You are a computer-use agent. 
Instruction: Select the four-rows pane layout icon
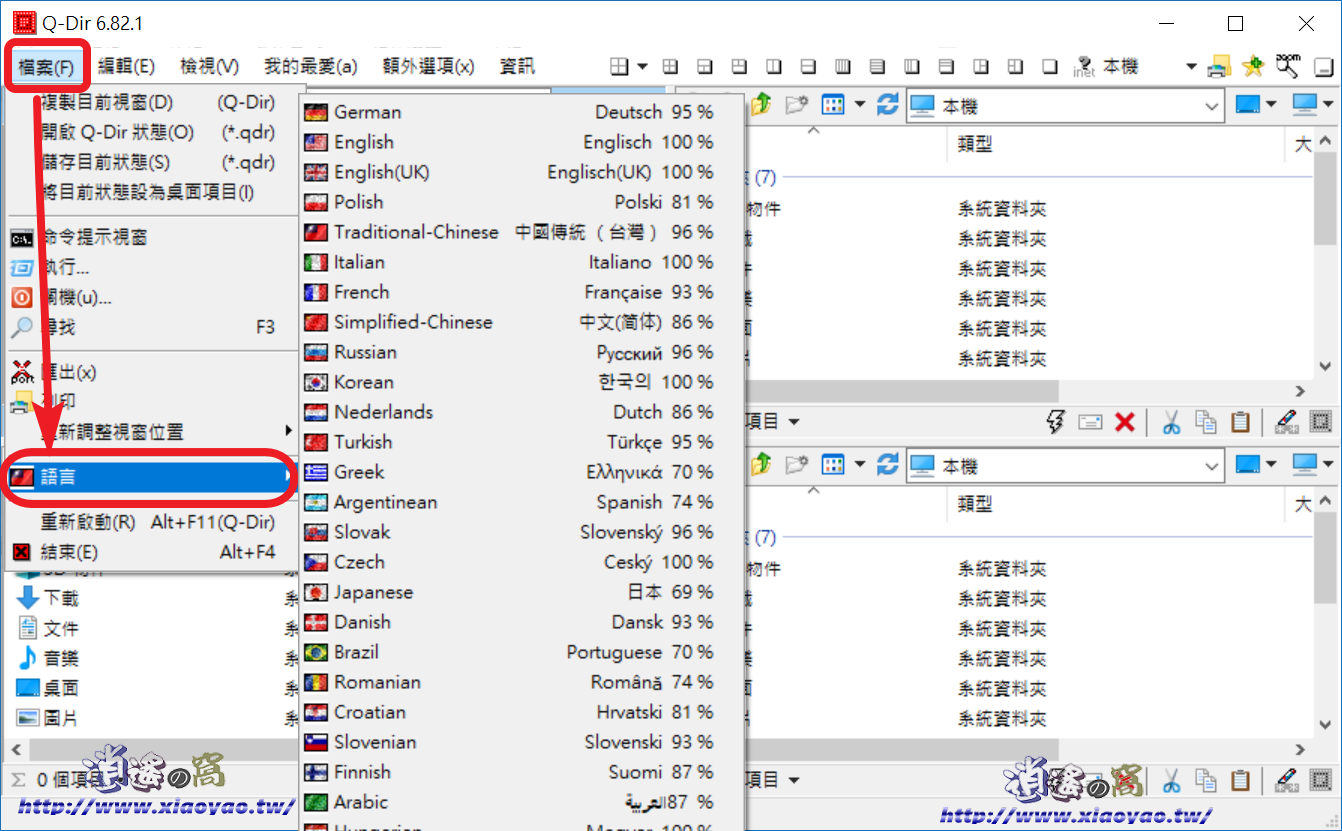point(877,66)
